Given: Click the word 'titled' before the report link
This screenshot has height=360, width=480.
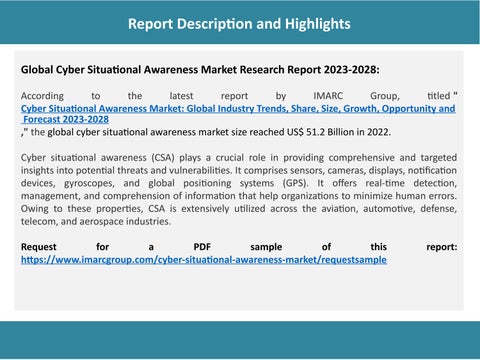Looking at the screenshot, I should click(x=439, y=96).
